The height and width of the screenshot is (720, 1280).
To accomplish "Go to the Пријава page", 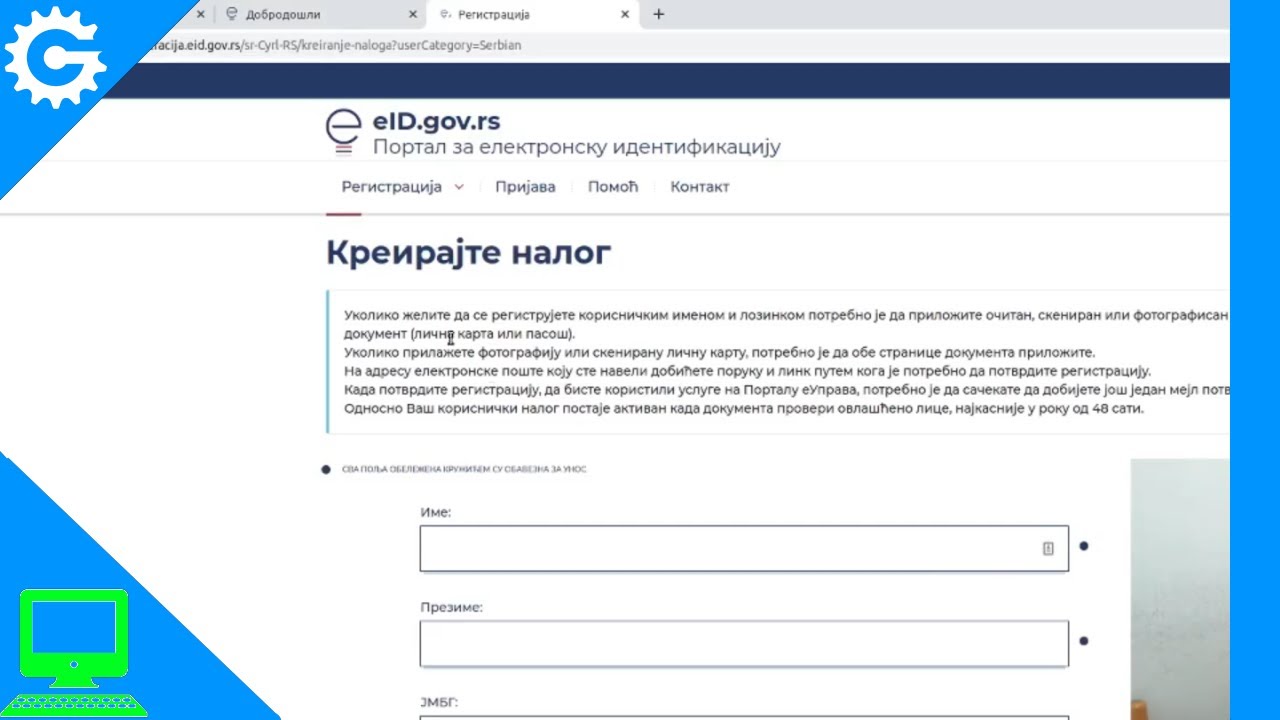I will click(x=525, y=187).
